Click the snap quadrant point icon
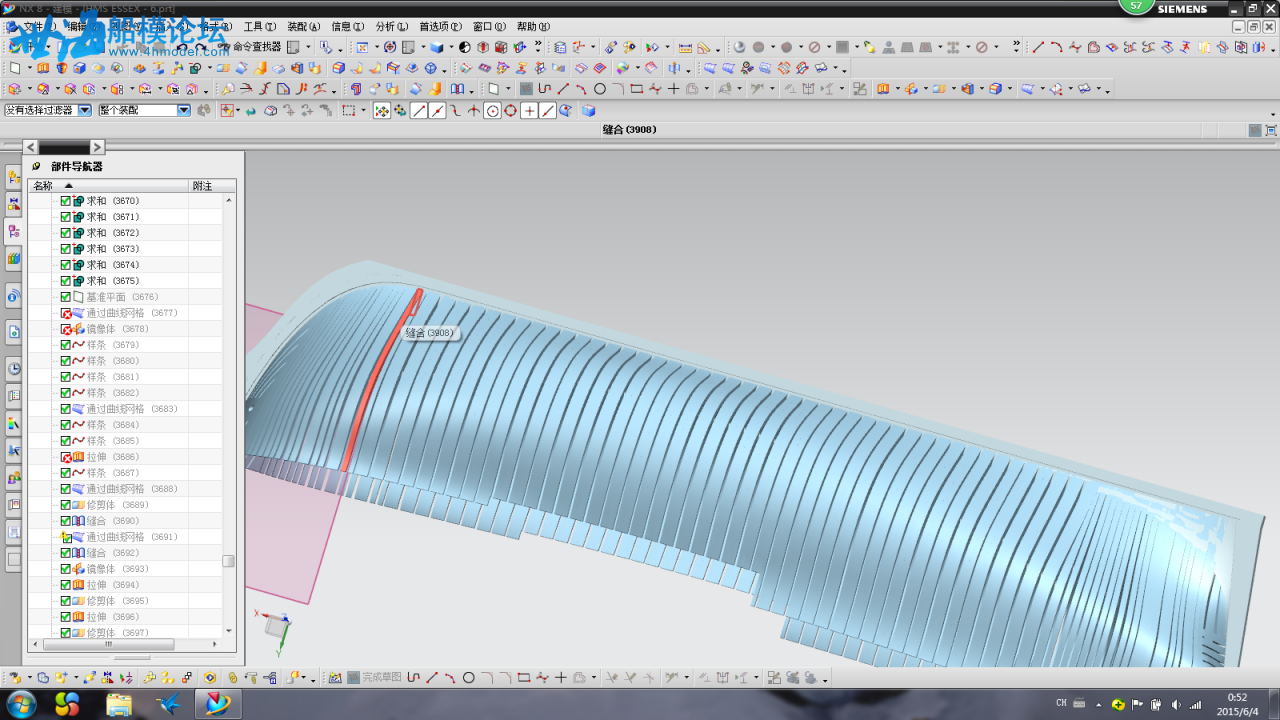The image size is (1280, 720). [511, 111]
